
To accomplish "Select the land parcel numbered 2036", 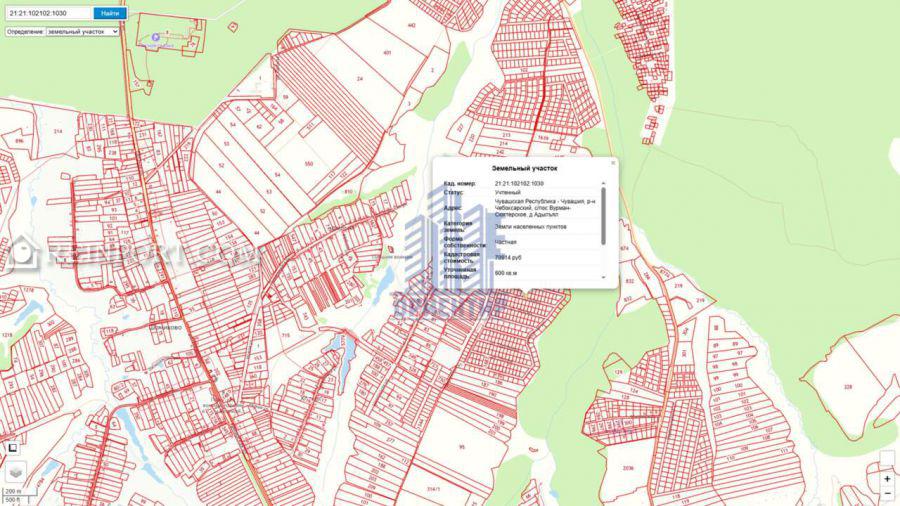I will point(627,468).
